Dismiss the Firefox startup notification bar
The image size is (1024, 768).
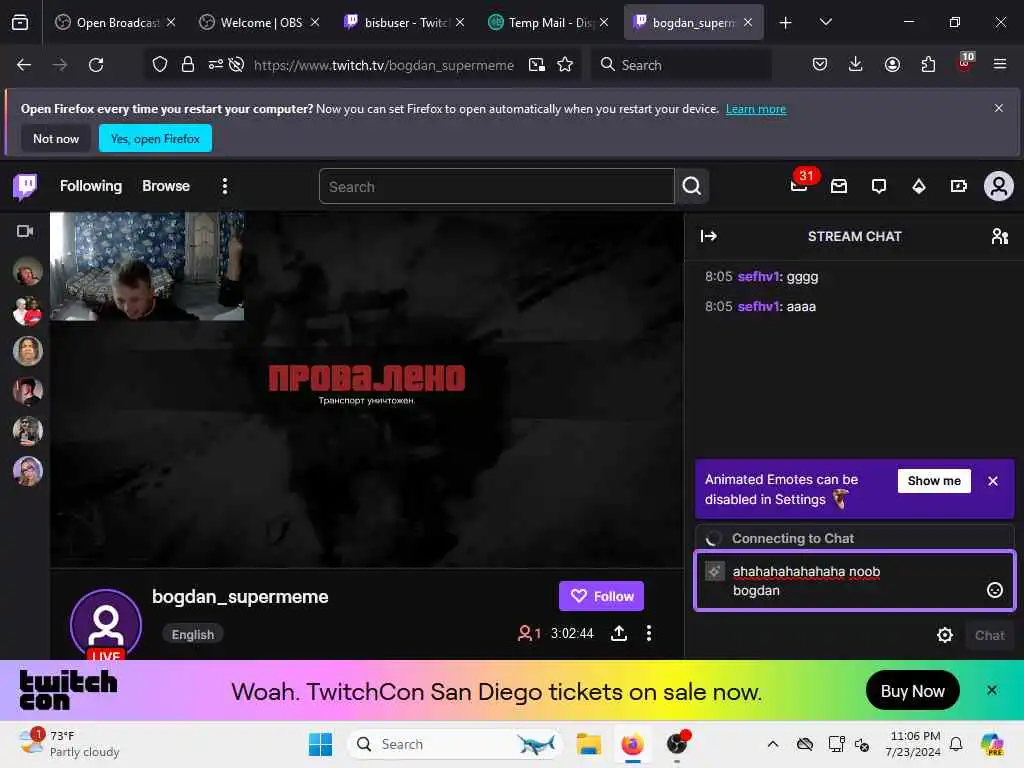(x=999, y=108)
